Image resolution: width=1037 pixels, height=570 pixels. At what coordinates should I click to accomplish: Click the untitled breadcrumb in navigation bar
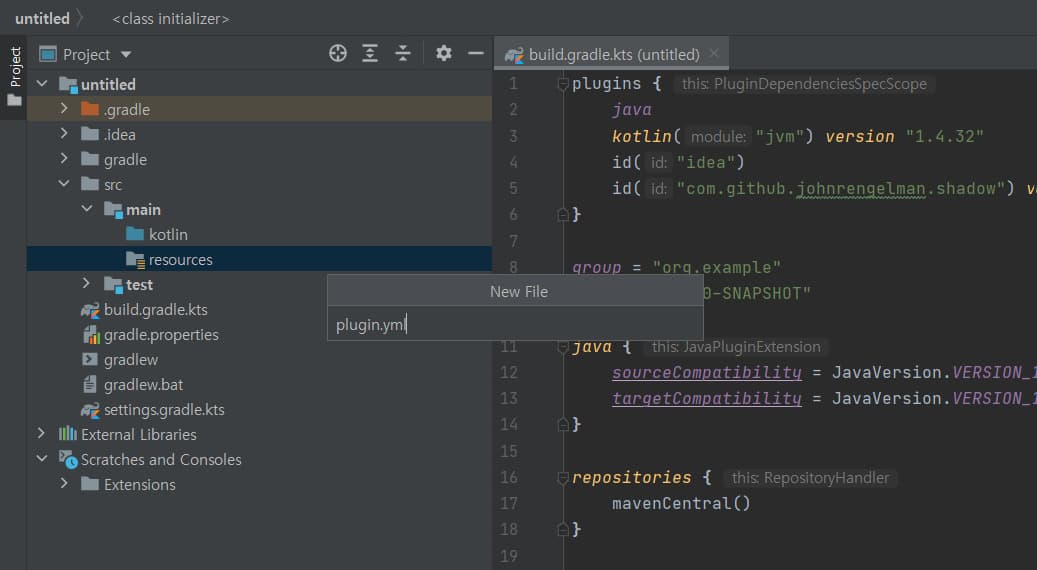(42, 18)
